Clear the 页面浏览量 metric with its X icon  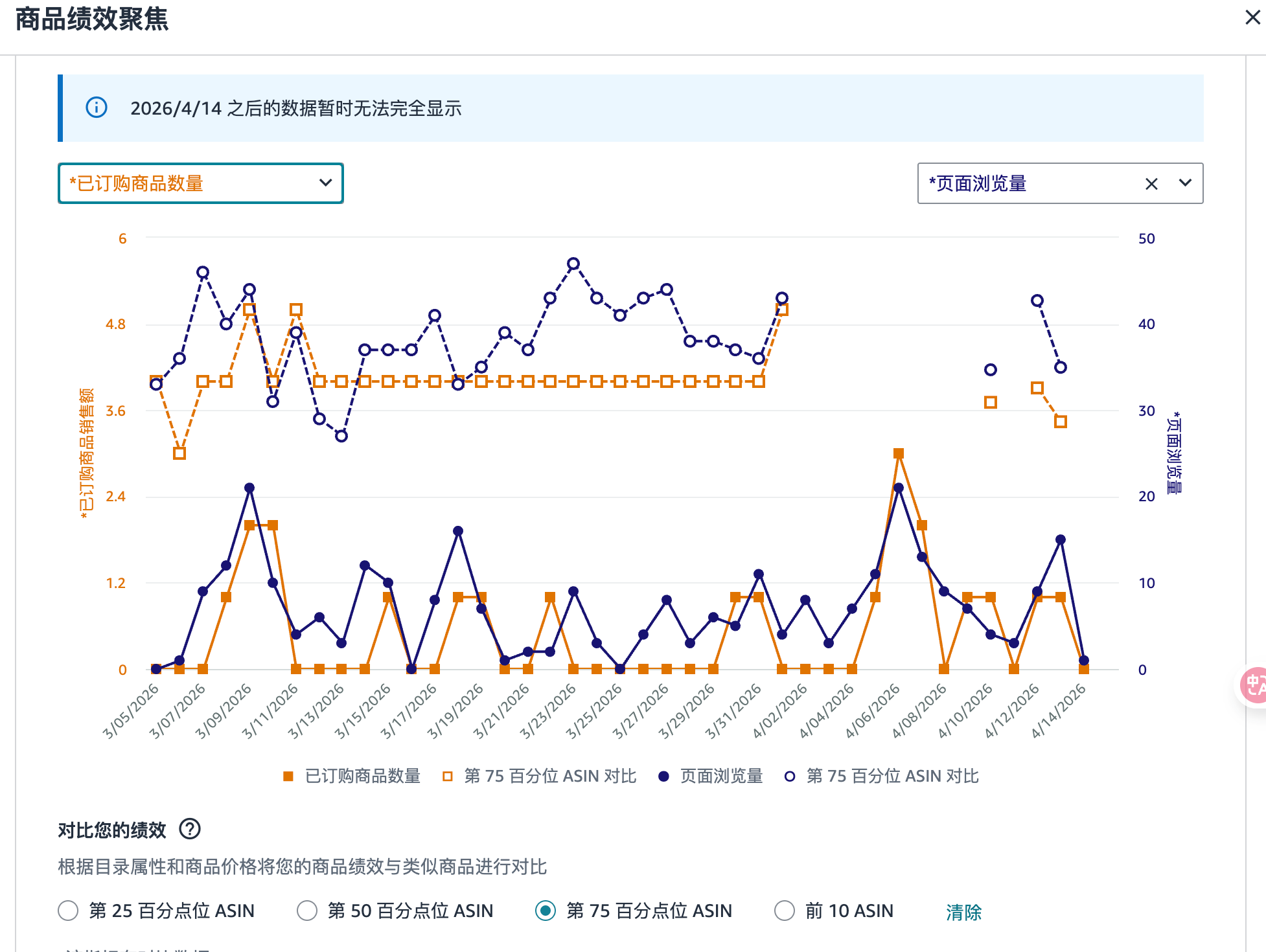(1151, 184)
